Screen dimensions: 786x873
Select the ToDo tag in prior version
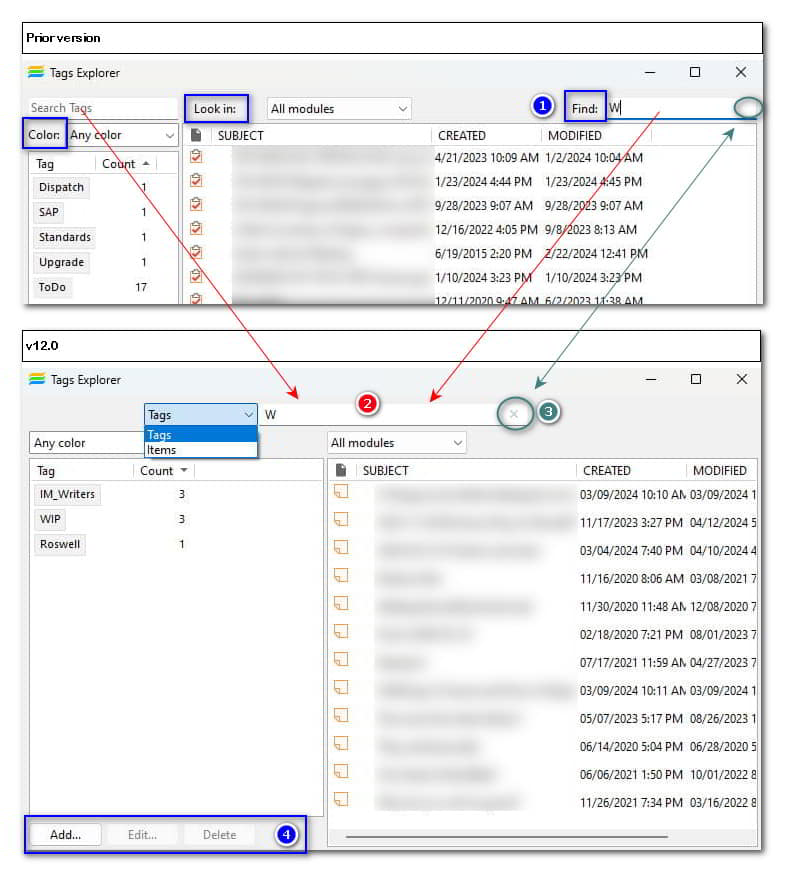[x=52, y=287]
